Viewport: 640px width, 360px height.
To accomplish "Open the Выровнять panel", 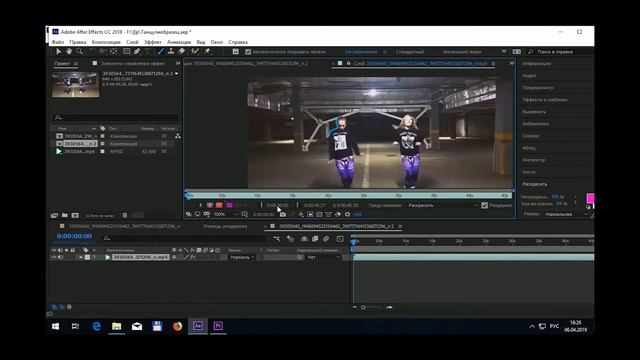I will [534, 112].
